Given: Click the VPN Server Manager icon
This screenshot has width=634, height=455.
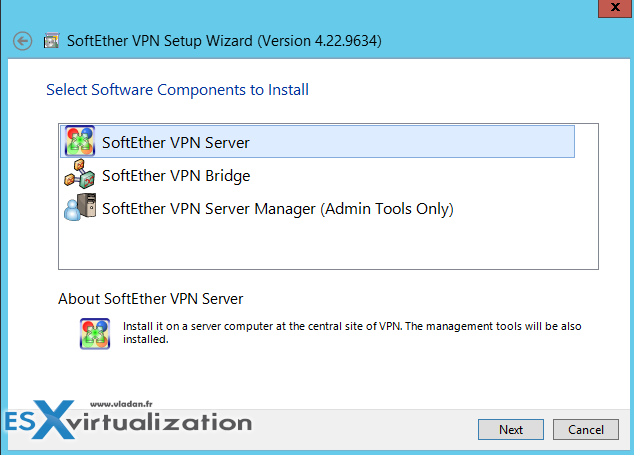Looking at the screenshot, I should click(x=80, y=207).
